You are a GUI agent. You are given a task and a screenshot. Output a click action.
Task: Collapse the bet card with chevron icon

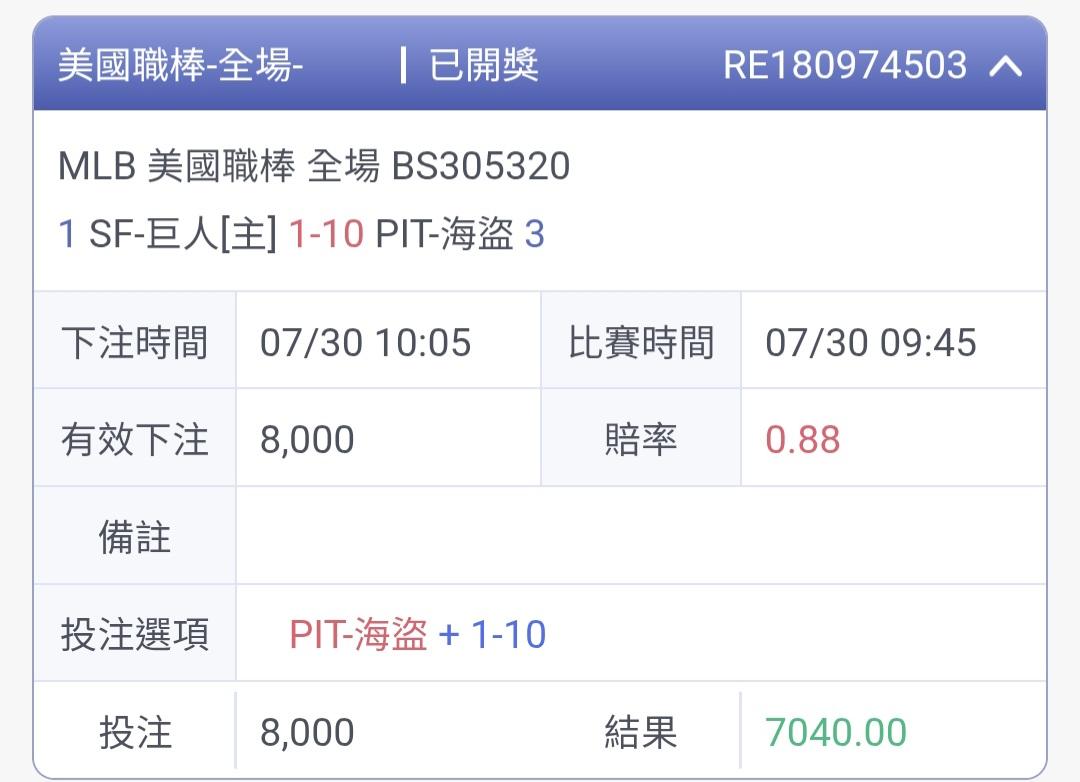pyautogui.click(x=1006, y=66)
